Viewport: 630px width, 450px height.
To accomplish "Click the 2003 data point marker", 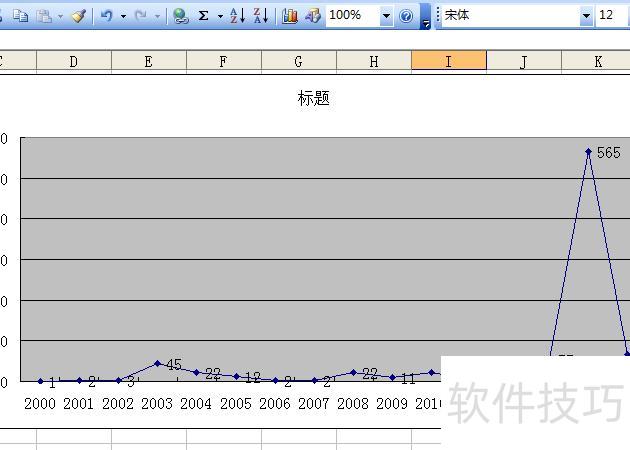I will 158,363.
